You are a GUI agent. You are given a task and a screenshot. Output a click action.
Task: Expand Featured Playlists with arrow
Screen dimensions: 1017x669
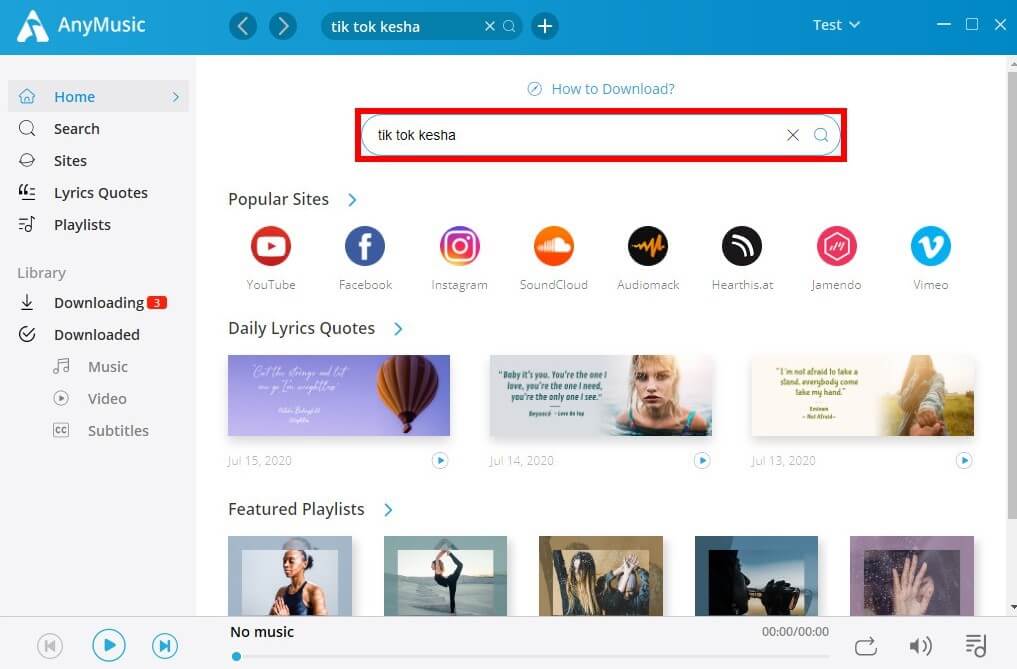(388, 510)
